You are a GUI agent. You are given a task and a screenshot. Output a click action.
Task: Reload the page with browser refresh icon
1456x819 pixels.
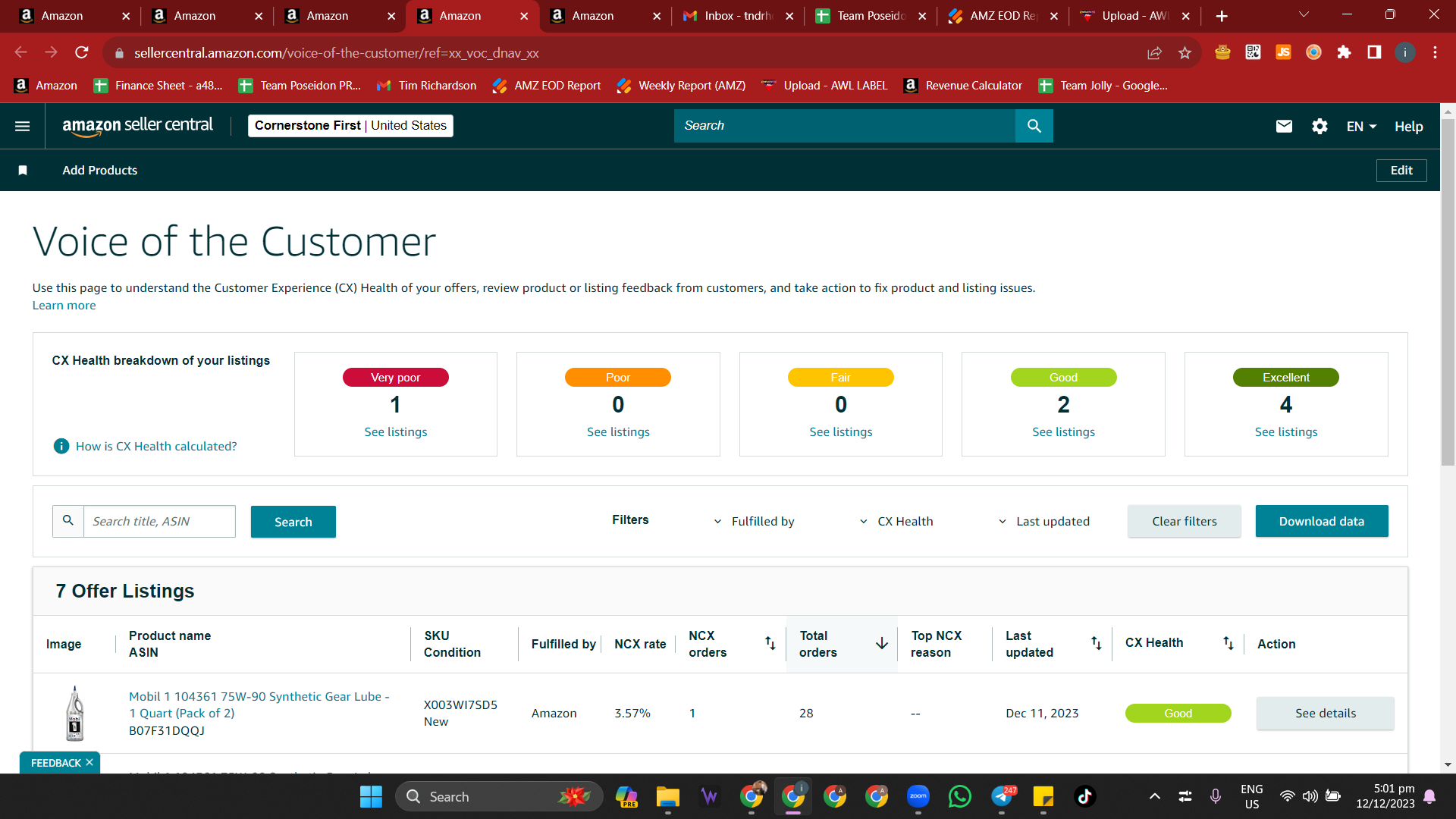82,52
